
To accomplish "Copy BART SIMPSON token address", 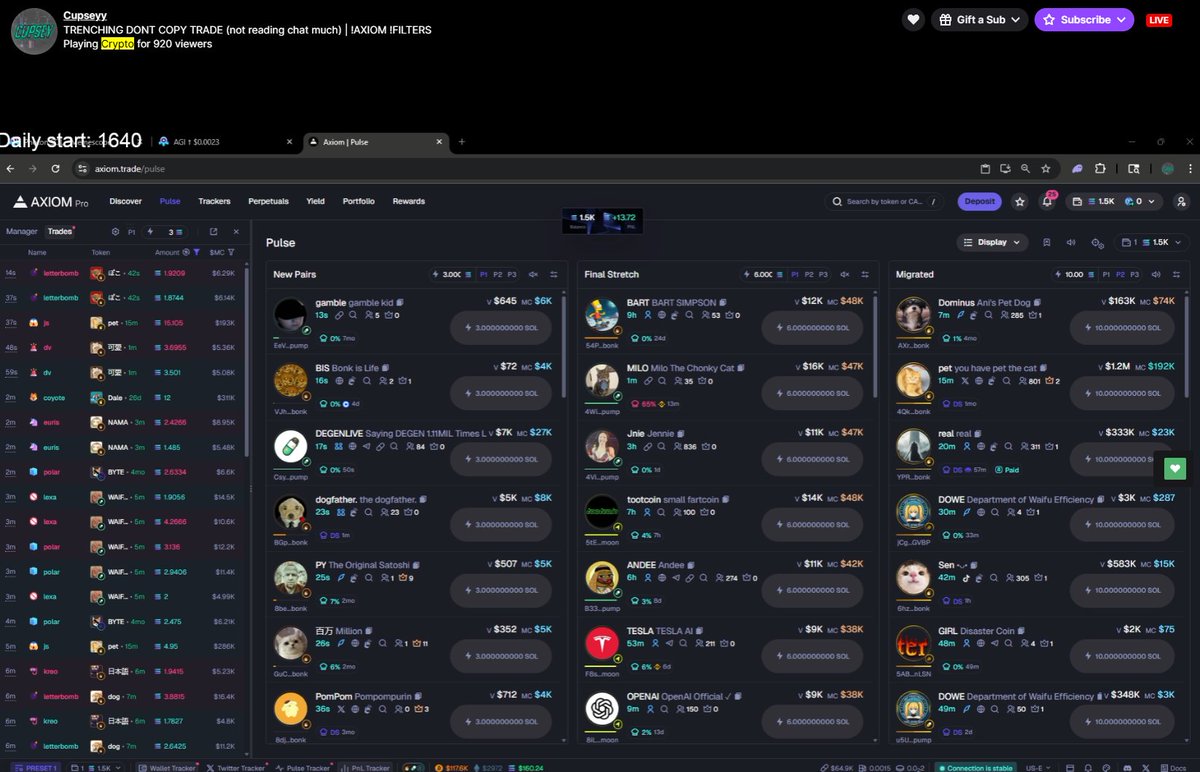I will pos(723,303).
